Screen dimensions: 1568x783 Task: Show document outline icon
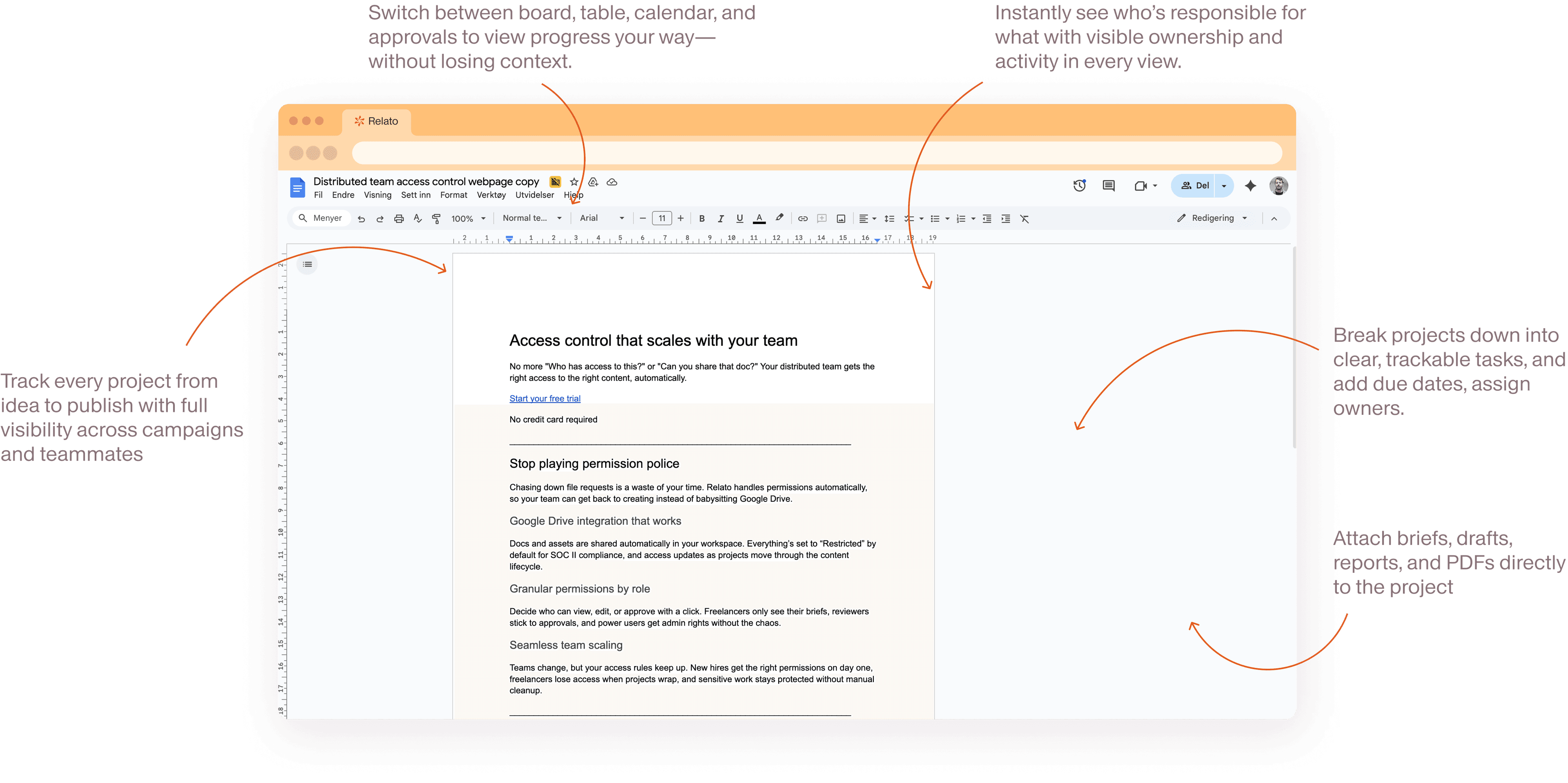click(307, 264)
